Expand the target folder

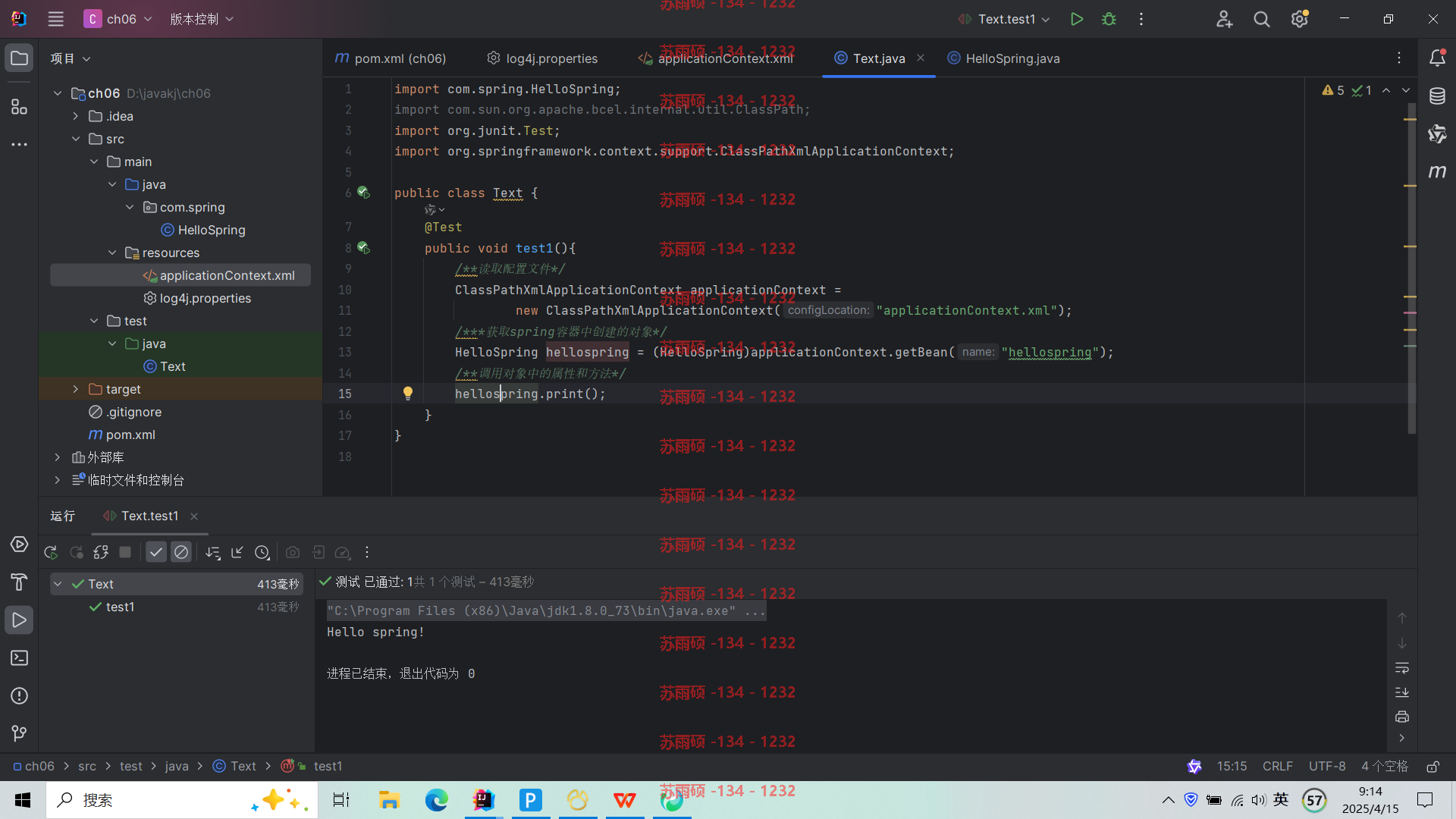(76, 389)
